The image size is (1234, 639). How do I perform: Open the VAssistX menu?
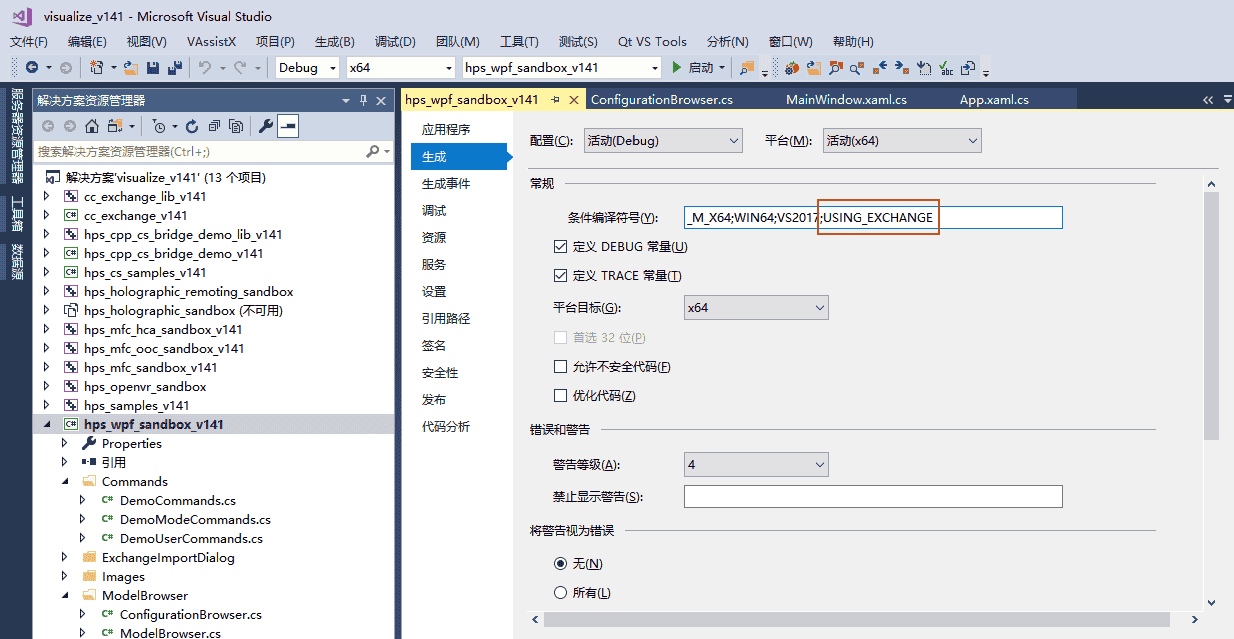click(x=211, y=41)
